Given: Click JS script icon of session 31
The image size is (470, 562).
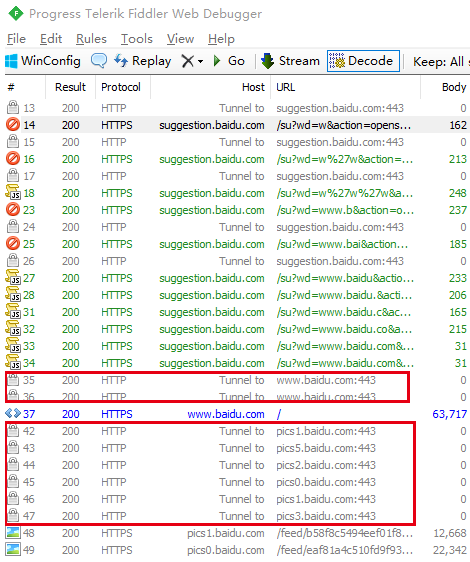Looking at the screenshot, I should pos(13,311).
